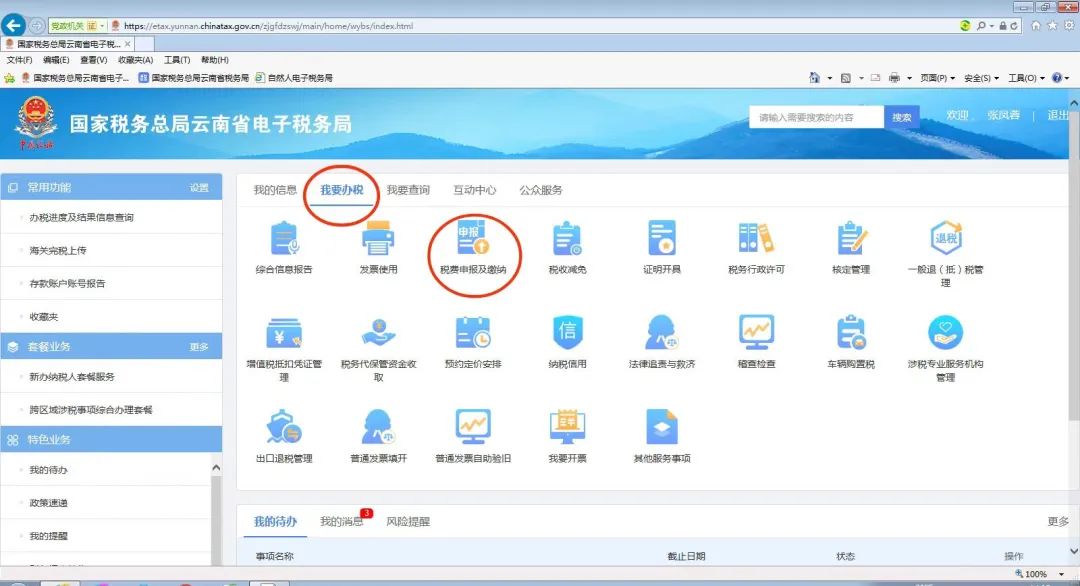1080x586 pixels.
Task: Open 一般退（抵）税管理 icon
Action: coord(946,238)
